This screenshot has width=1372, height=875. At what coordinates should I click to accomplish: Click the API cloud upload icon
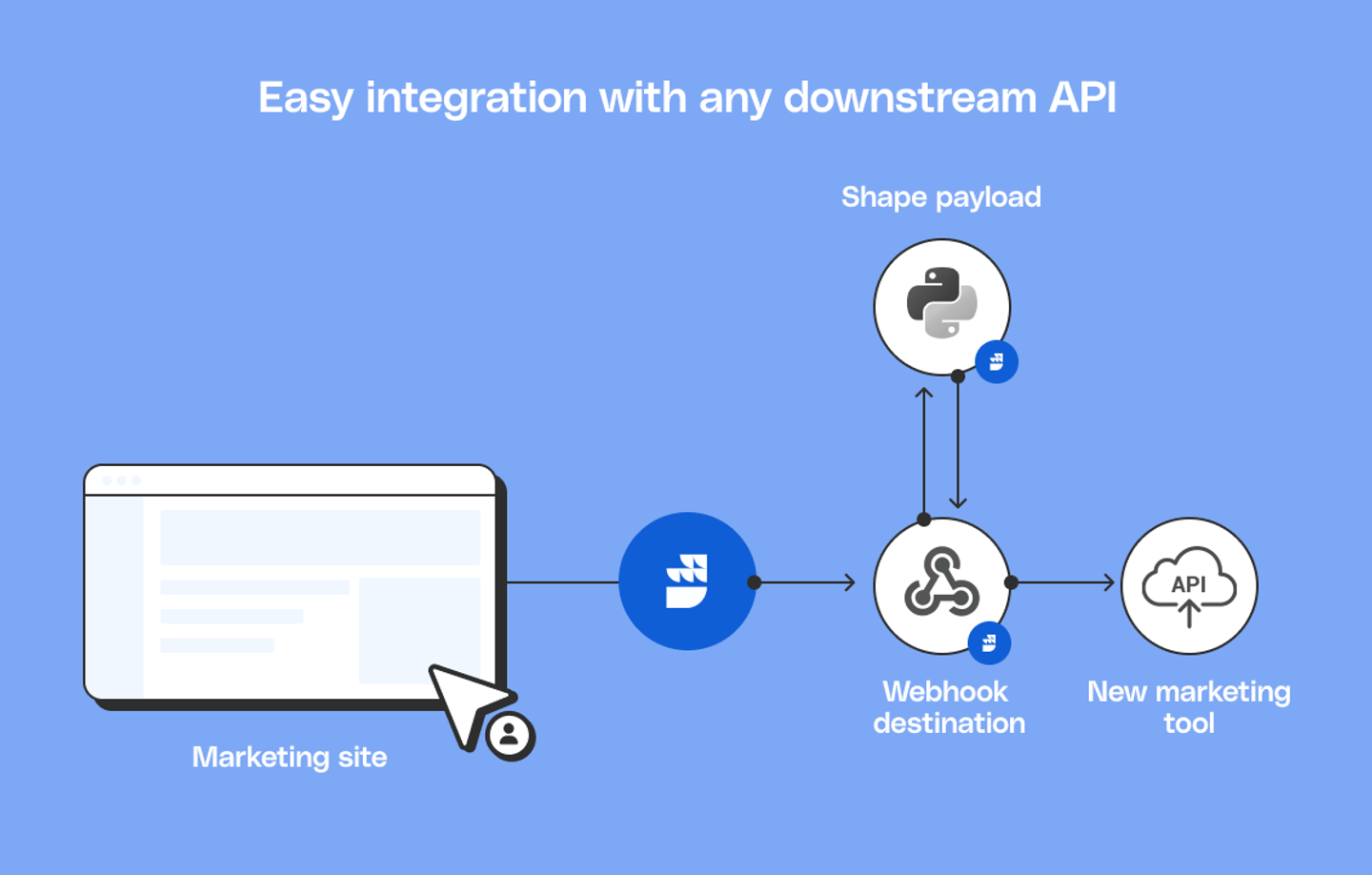coord(1189,585)
